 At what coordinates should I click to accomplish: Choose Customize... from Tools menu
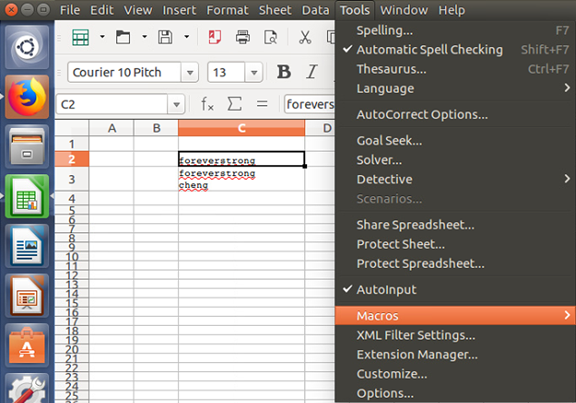(455, 374)
